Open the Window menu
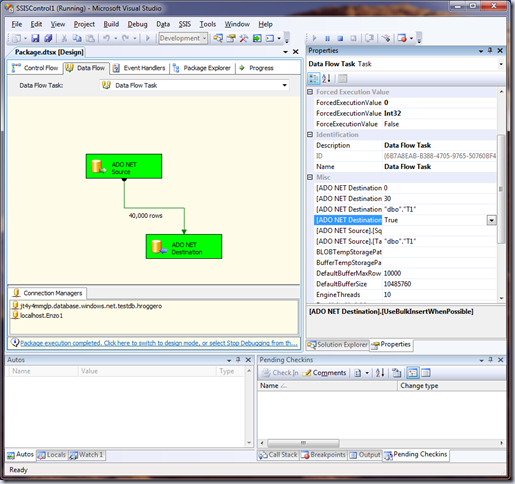This screenshot has height=484, width=515. click(x=237, y=24)
